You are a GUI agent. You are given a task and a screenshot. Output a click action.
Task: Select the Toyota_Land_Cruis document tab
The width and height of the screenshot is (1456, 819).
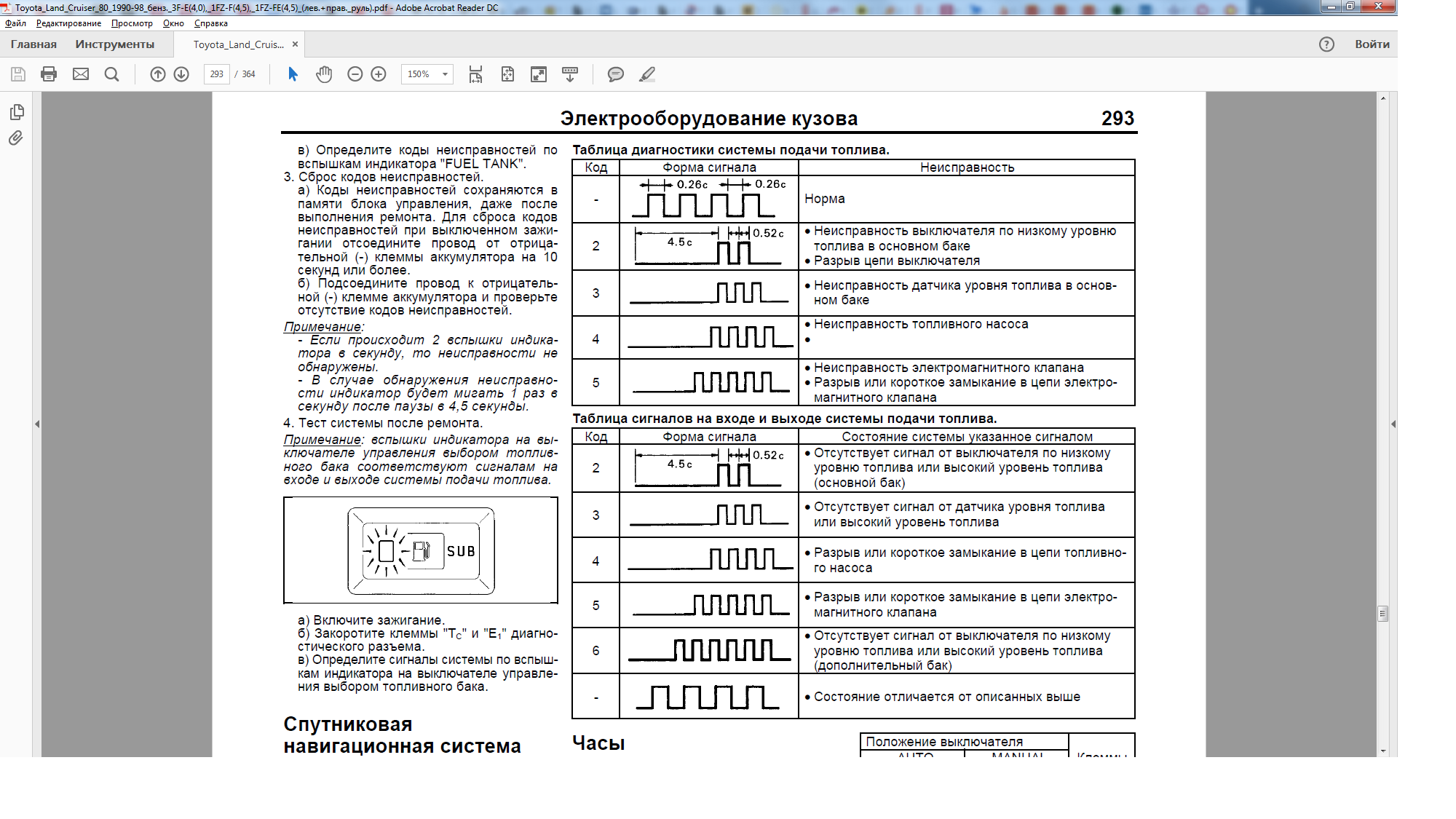[238, 44]
